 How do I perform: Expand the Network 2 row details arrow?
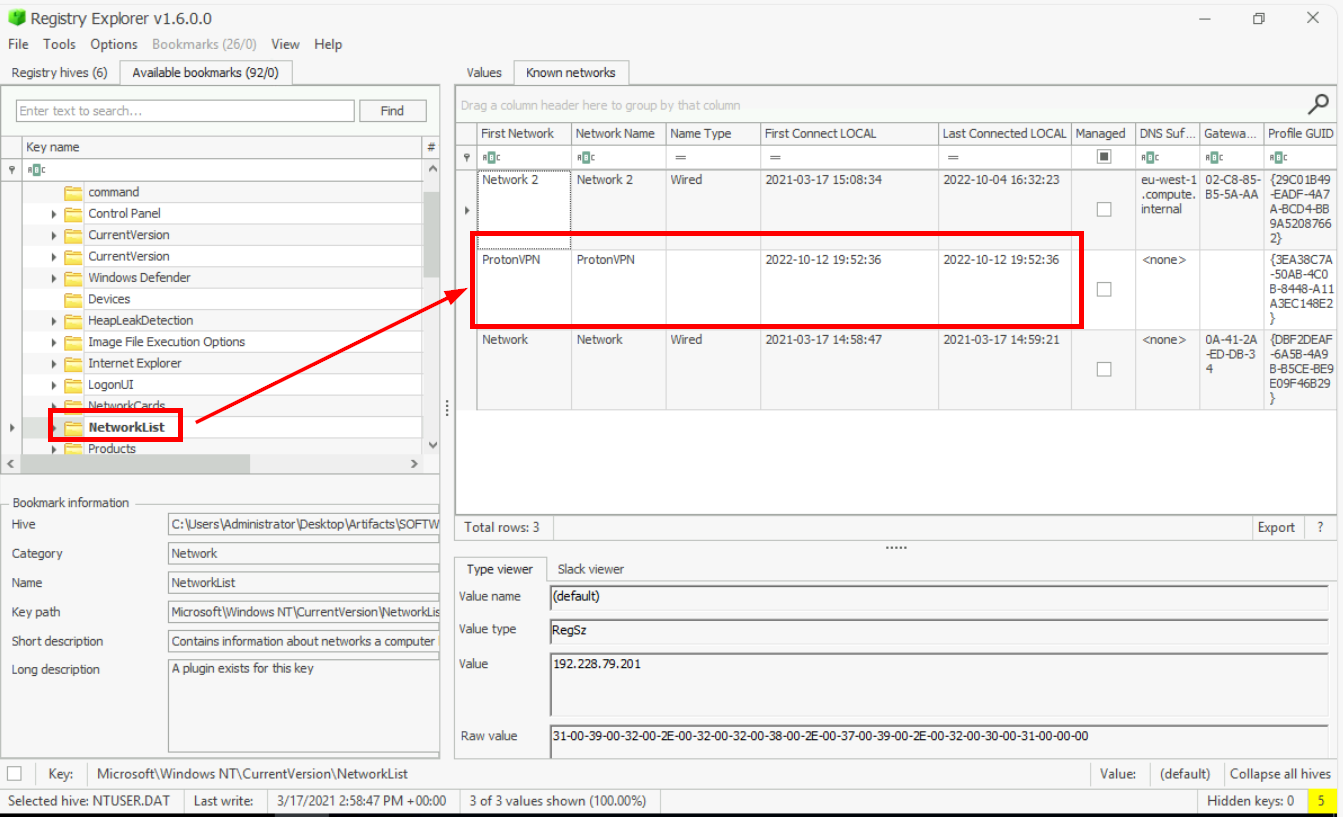[466, 210]
